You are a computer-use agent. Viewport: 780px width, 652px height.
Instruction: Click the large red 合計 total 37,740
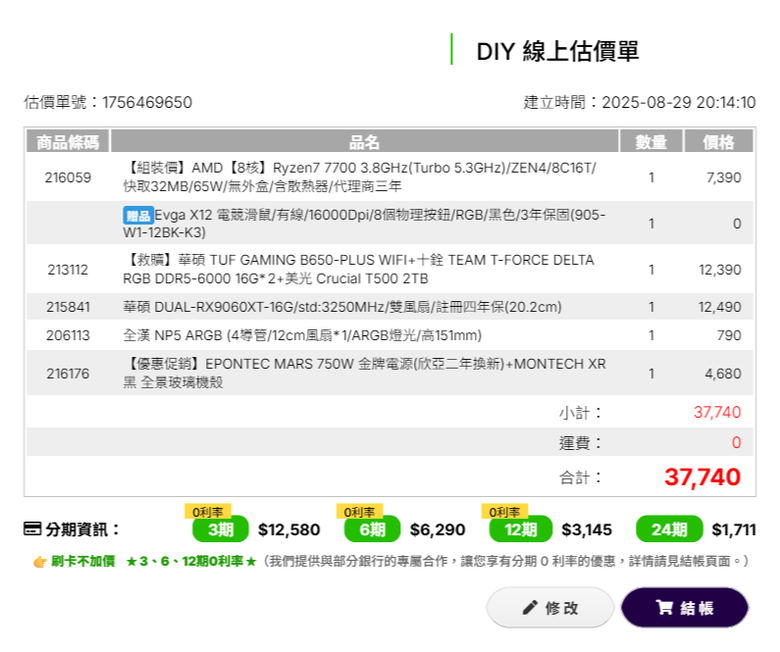(x=702, y=476)
